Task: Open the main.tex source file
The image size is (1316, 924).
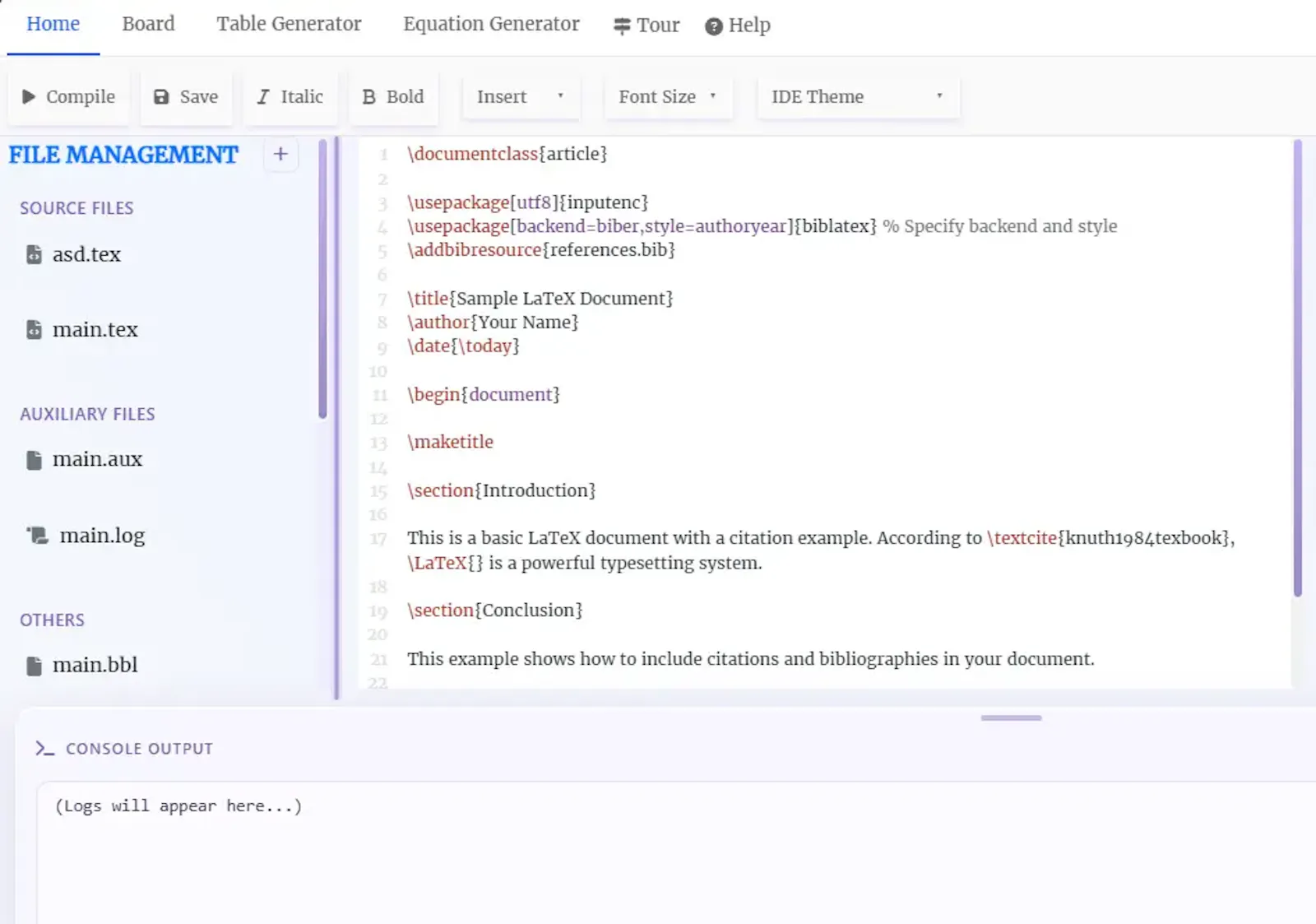Action: (x=95, y=330)
